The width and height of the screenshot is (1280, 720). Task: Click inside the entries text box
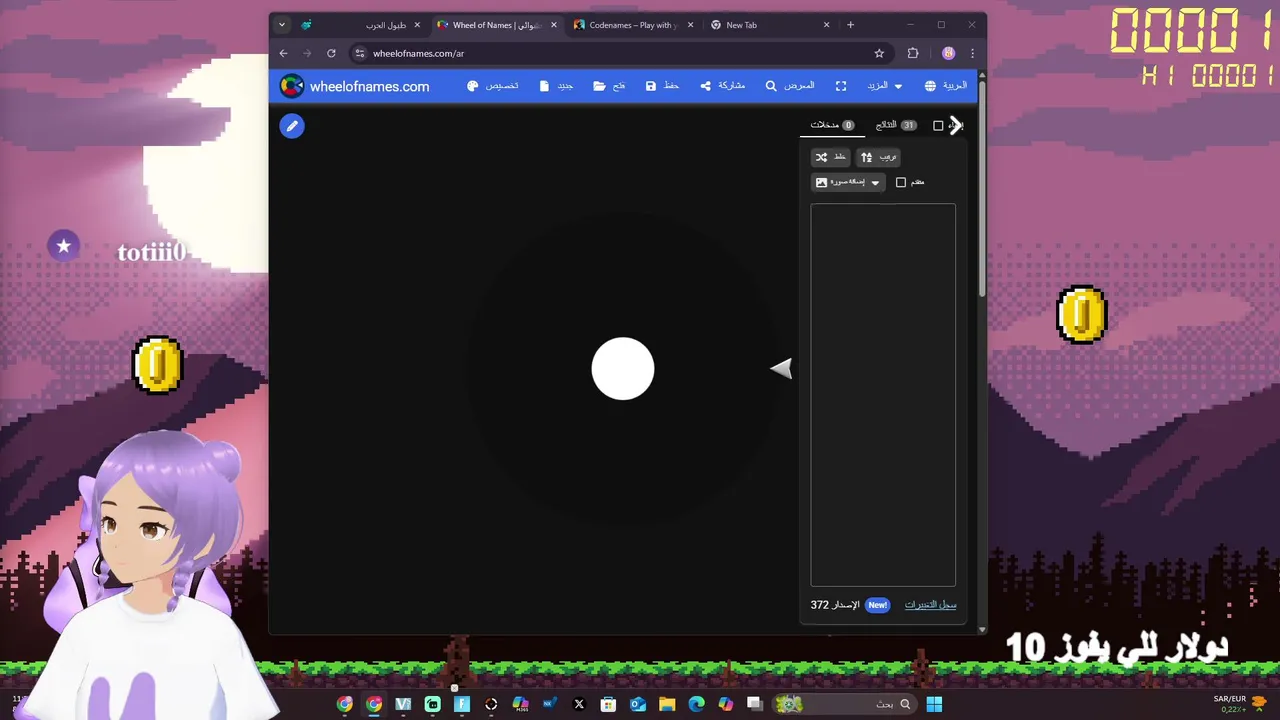click(x=883, y=395)
